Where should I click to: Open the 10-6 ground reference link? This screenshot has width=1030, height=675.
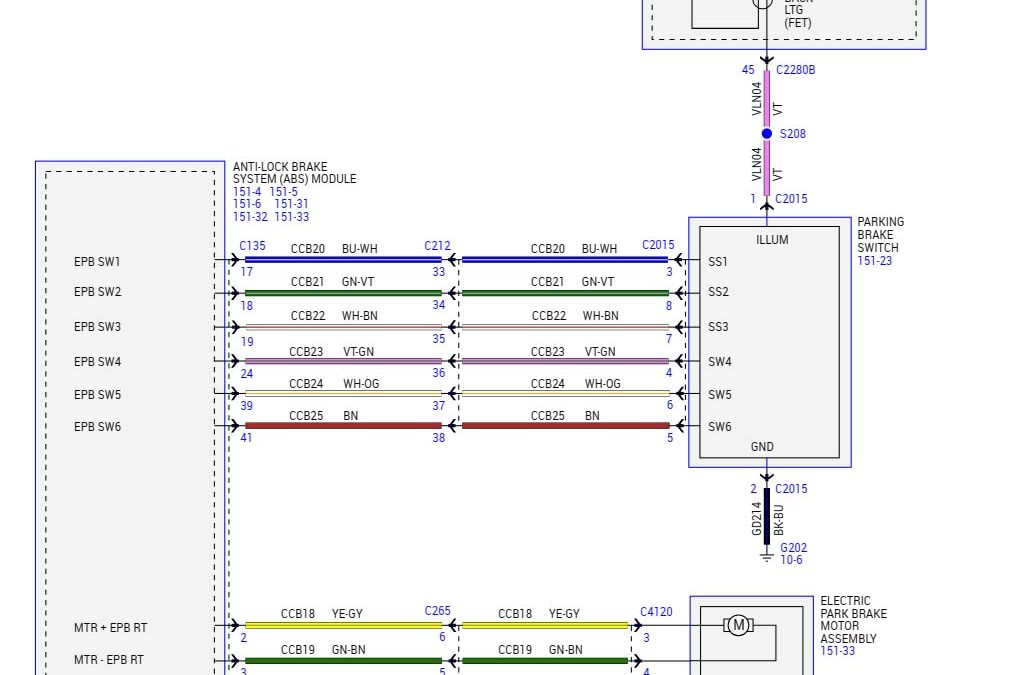pyautogui.click(x=793, y=561)
